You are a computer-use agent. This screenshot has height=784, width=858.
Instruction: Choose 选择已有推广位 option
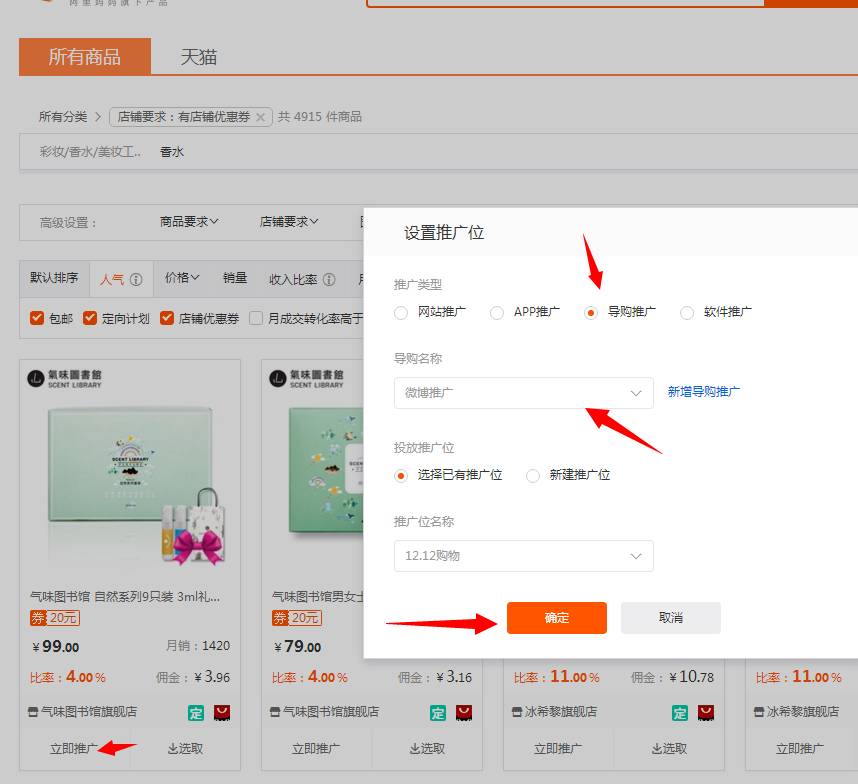(401, 476)
